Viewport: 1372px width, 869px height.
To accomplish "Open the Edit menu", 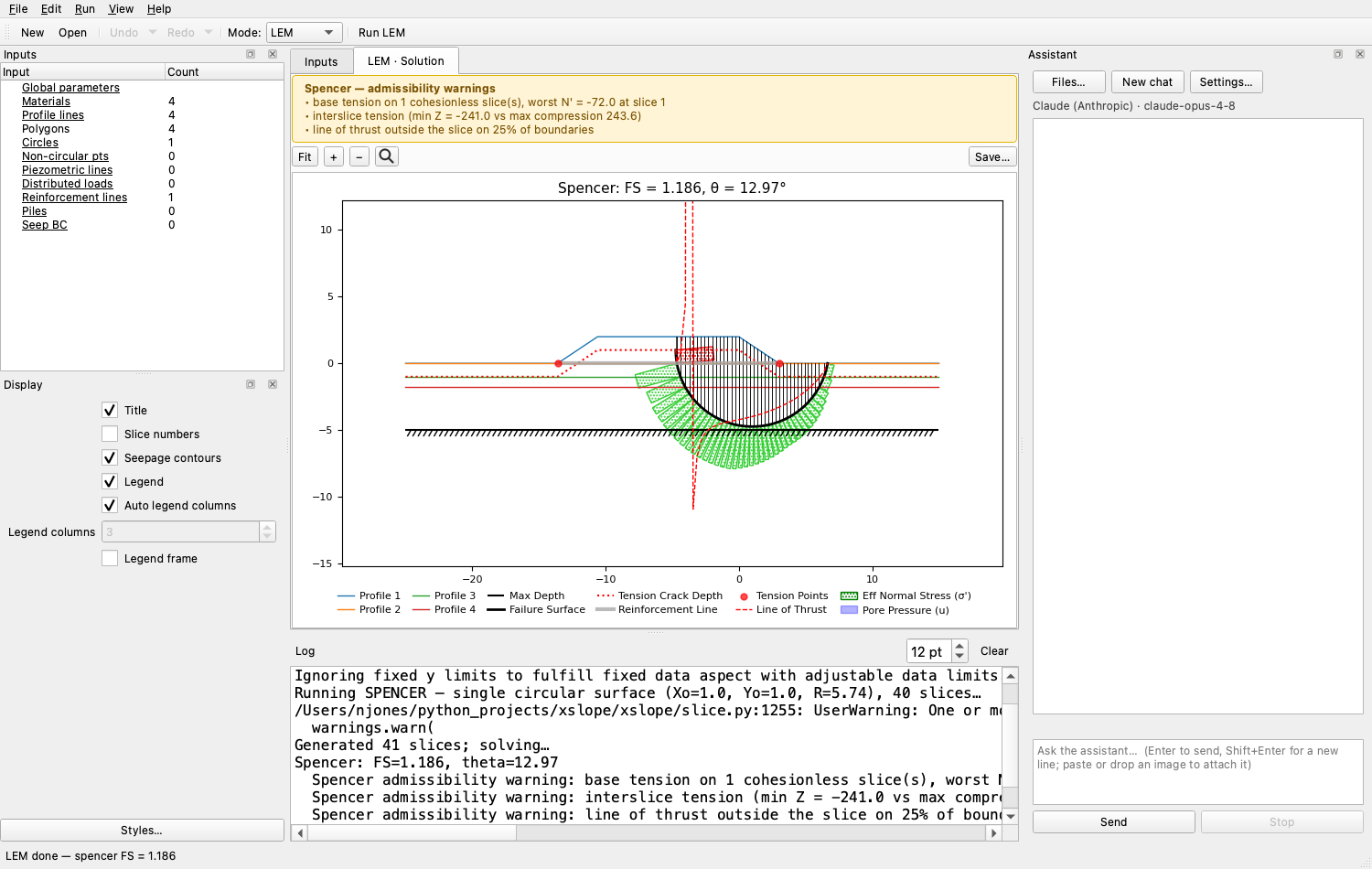I will tap(51, 8).
